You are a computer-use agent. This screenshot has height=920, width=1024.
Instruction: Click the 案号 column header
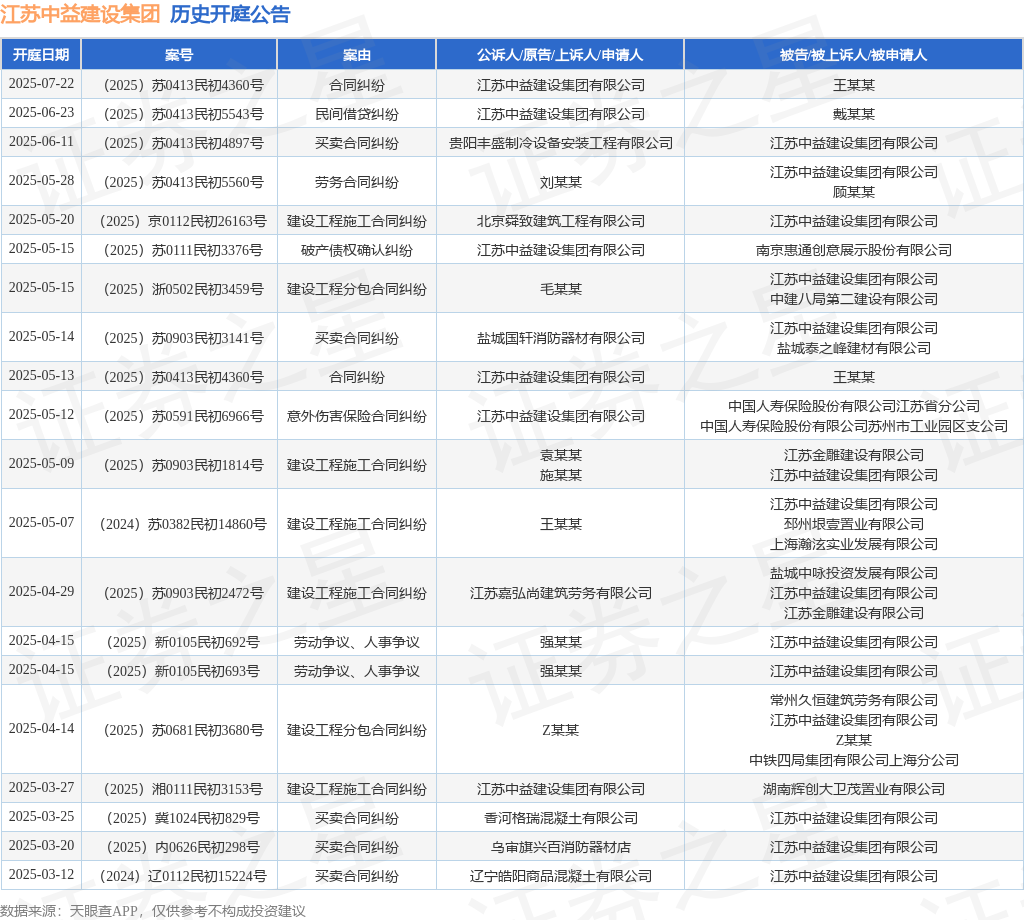pyautogui.click(x=179, y=55)
